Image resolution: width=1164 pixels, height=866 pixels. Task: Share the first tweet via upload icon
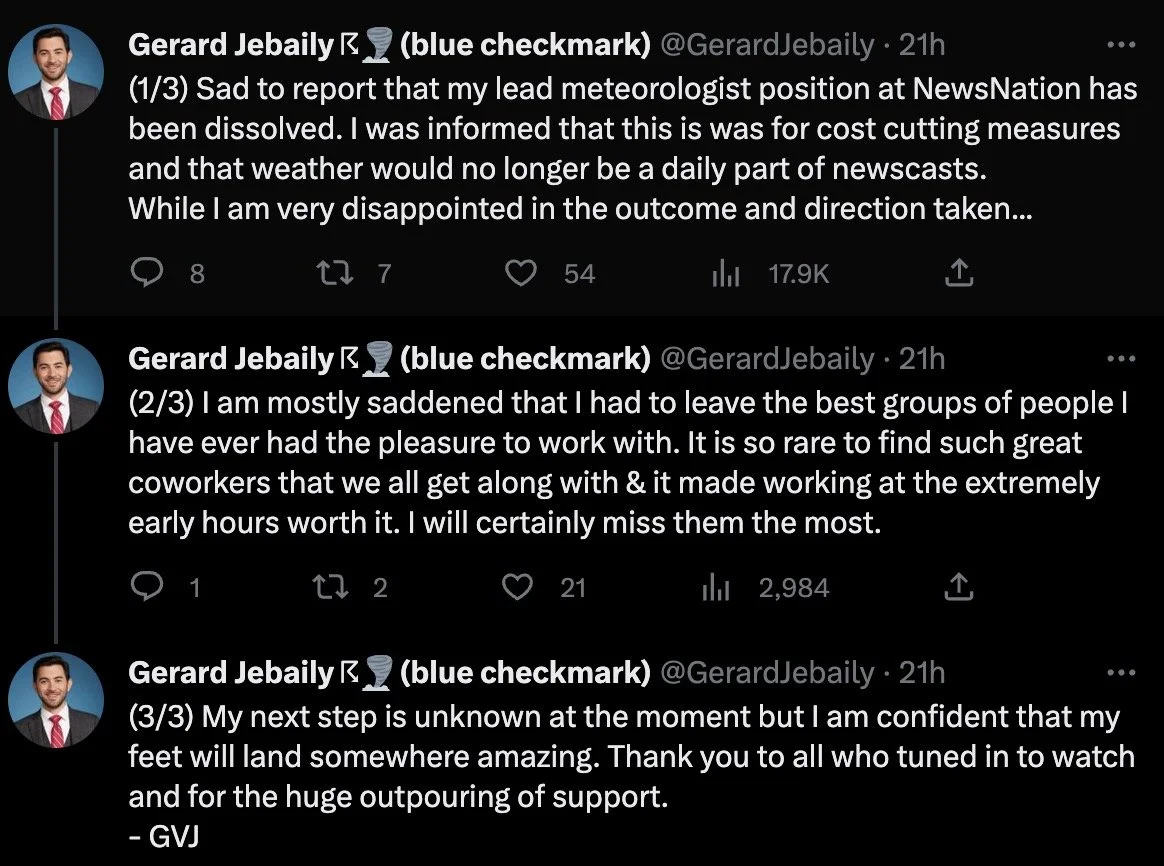[x=958, y=272]
